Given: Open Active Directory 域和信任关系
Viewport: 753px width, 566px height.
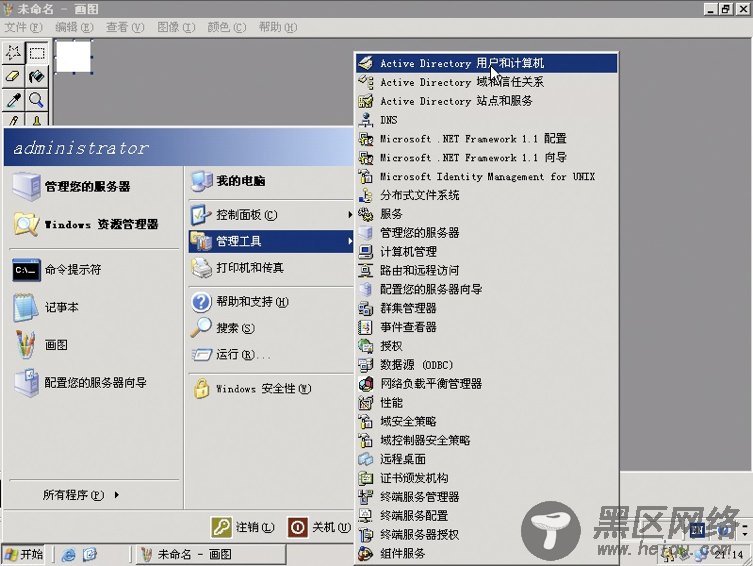Looking at the screenshot, I should click(486, 82).
